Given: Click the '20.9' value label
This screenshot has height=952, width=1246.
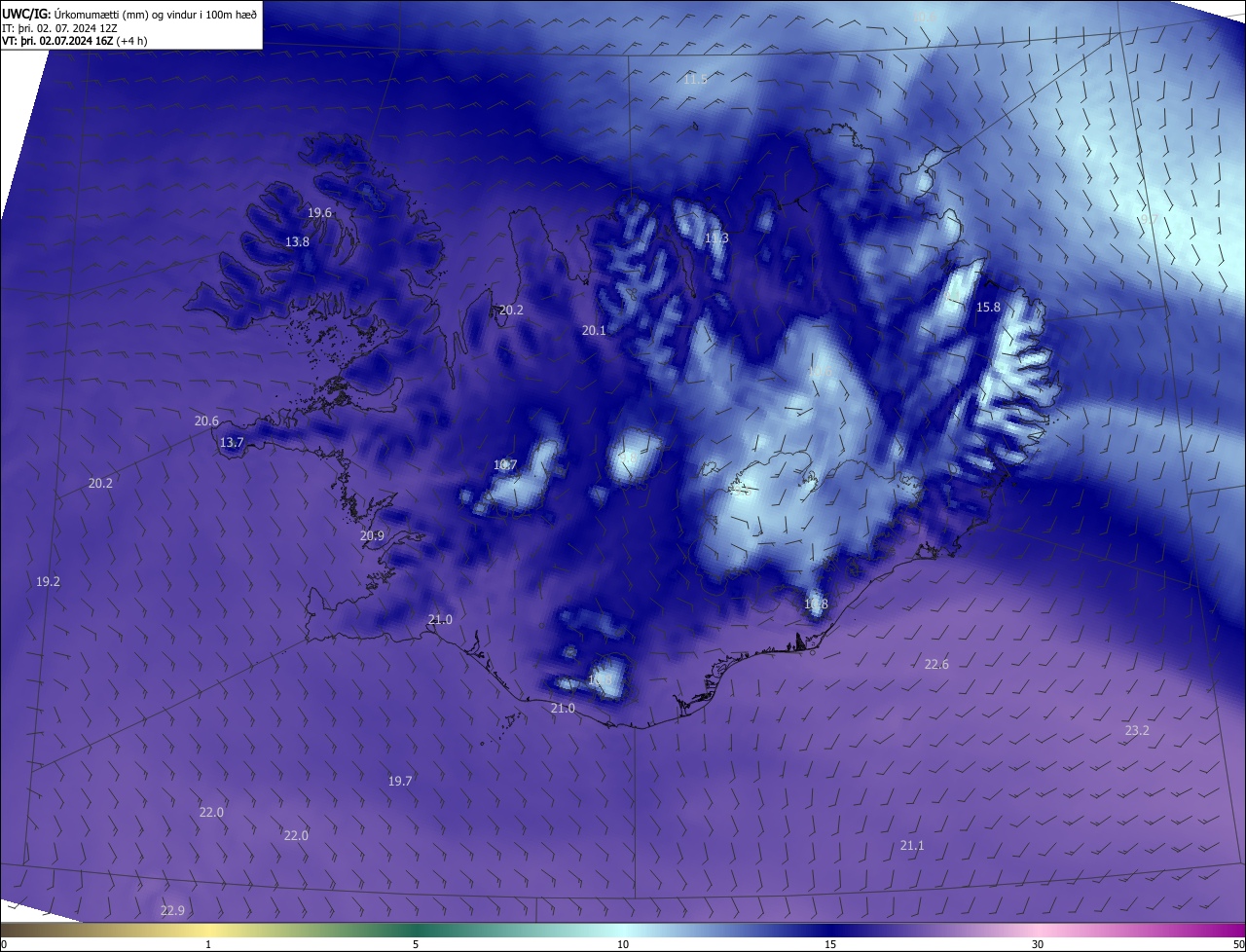Looking at the screenshot, I should pyautogui.click(x=372, y=536).
